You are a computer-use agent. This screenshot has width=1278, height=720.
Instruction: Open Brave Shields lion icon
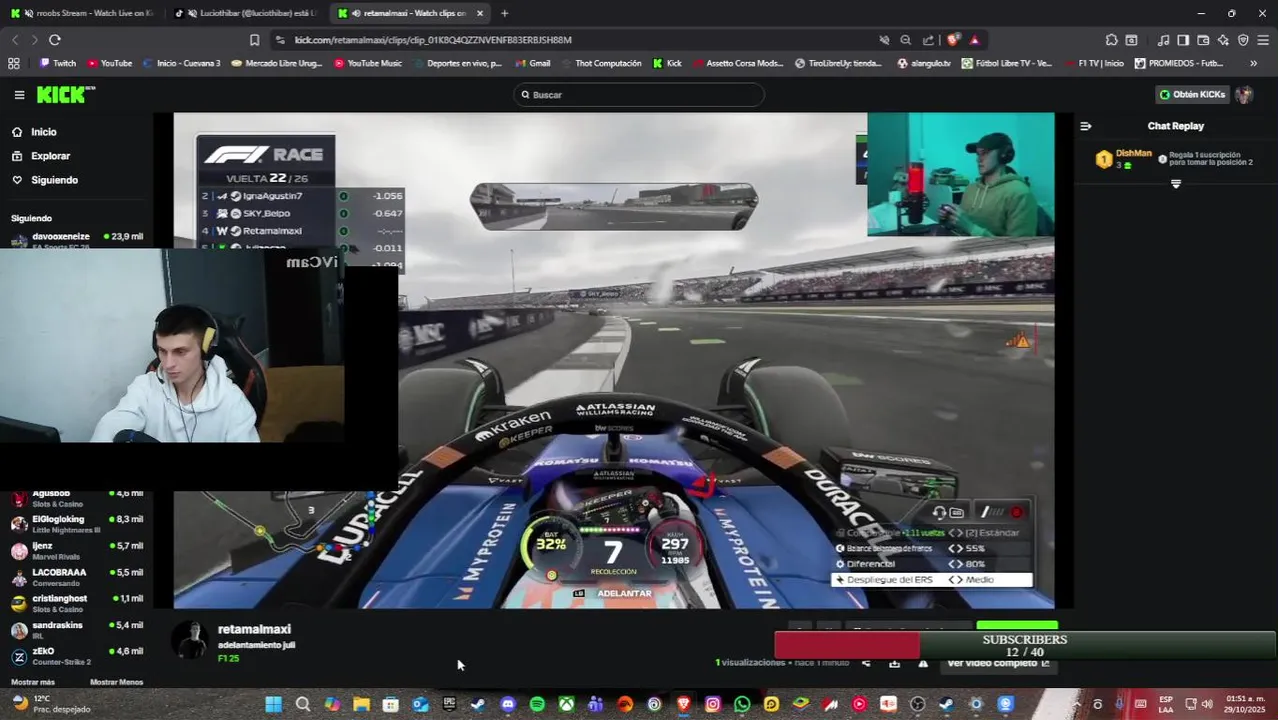click(953, 40)
